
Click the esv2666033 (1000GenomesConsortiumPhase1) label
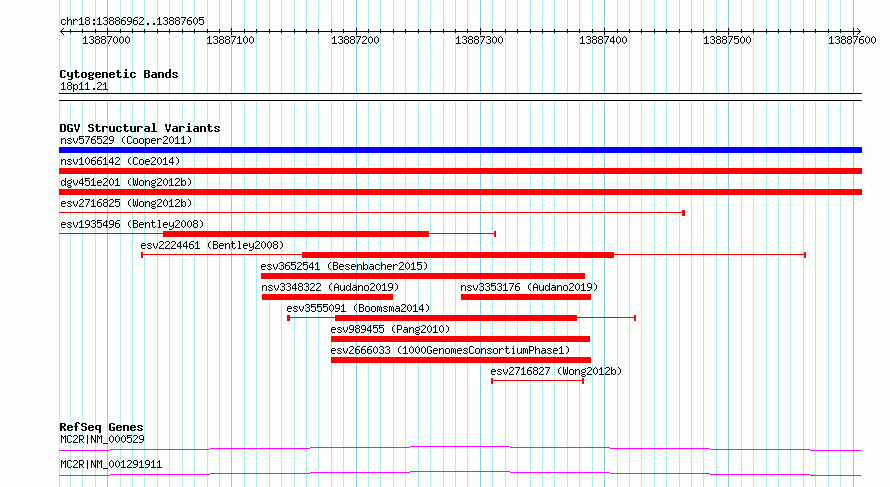pos(450,350)
